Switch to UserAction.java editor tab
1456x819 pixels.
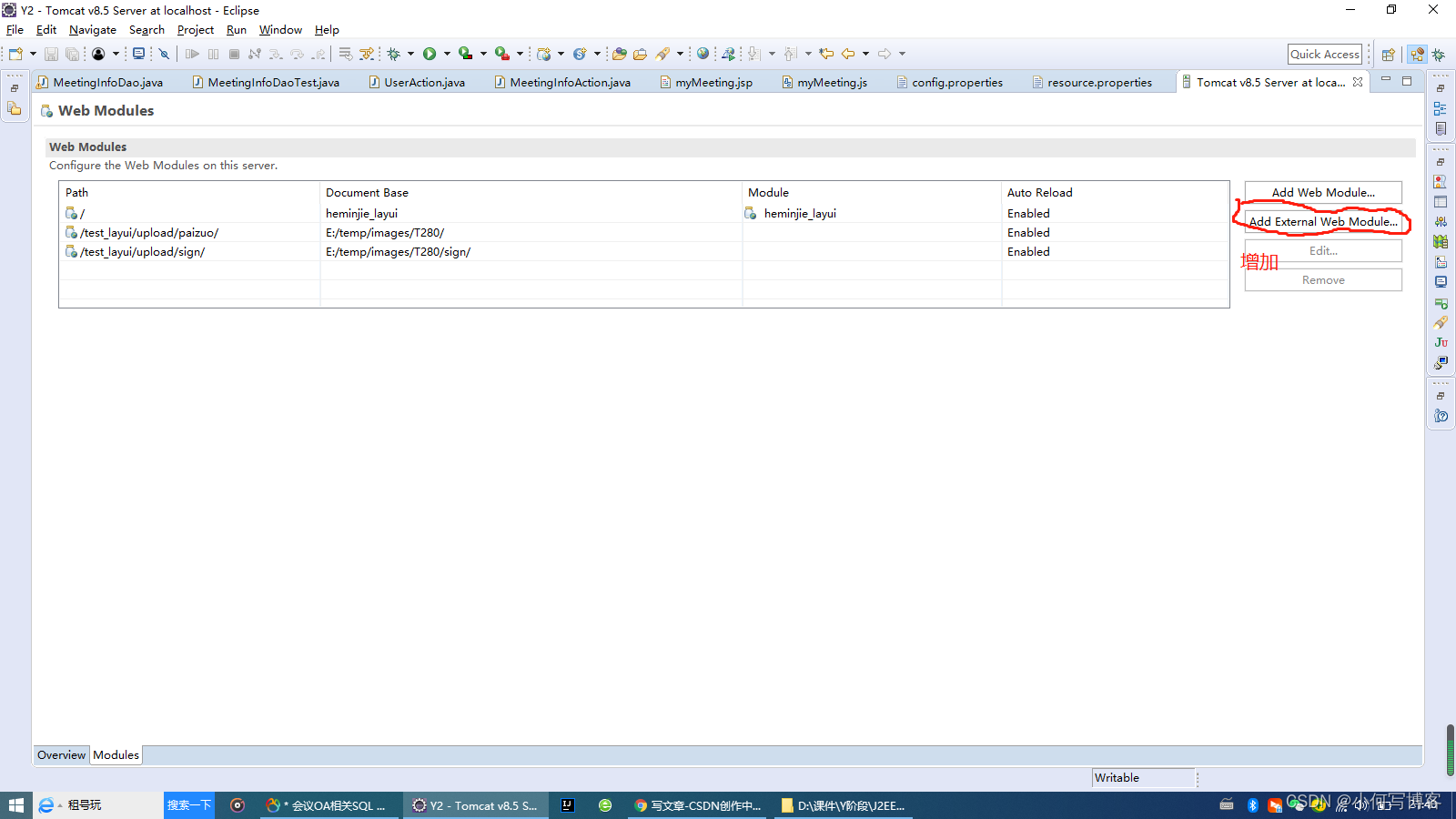click(x=418, y=82)
